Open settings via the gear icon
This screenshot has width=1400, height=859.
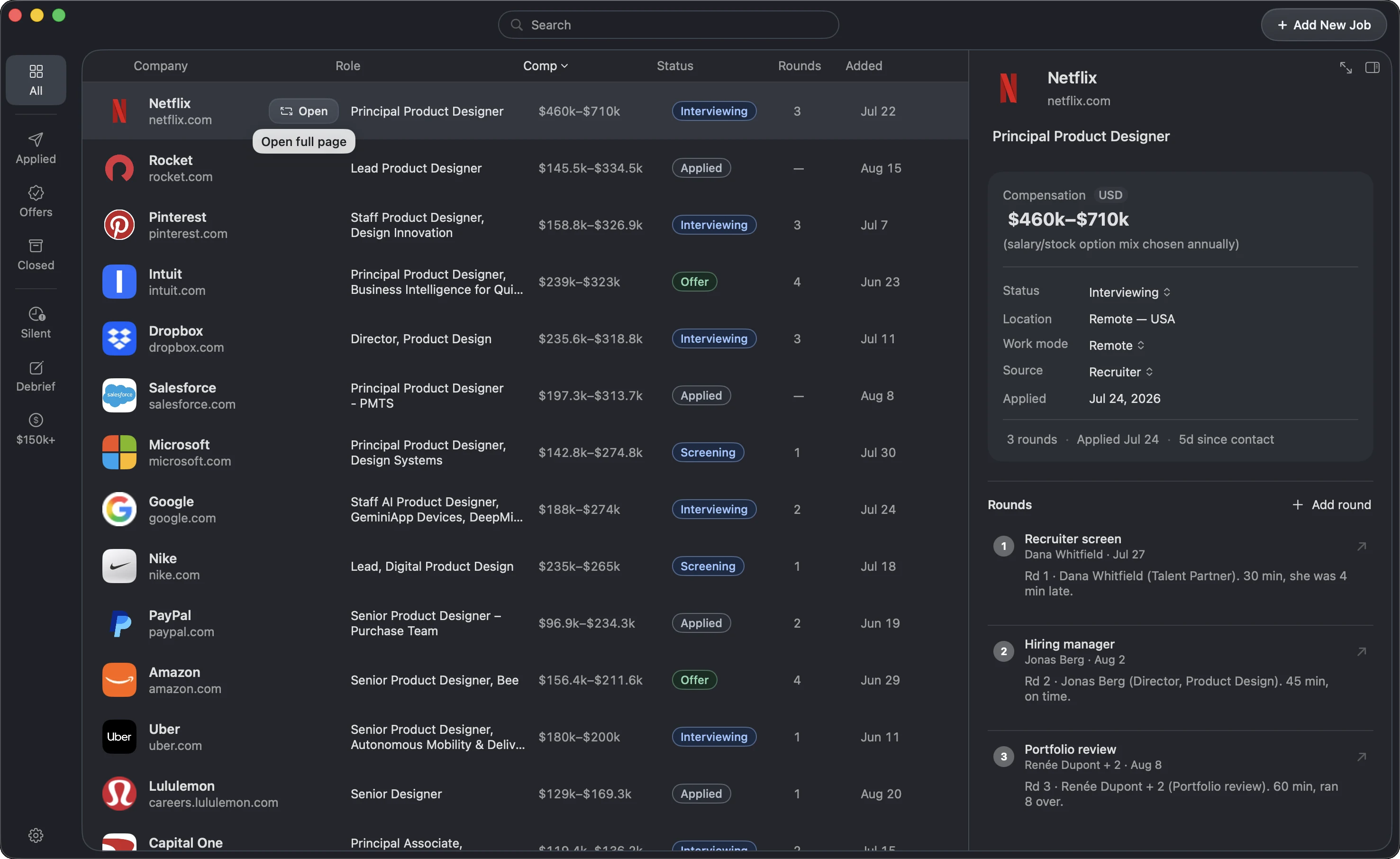click(36, 835)
